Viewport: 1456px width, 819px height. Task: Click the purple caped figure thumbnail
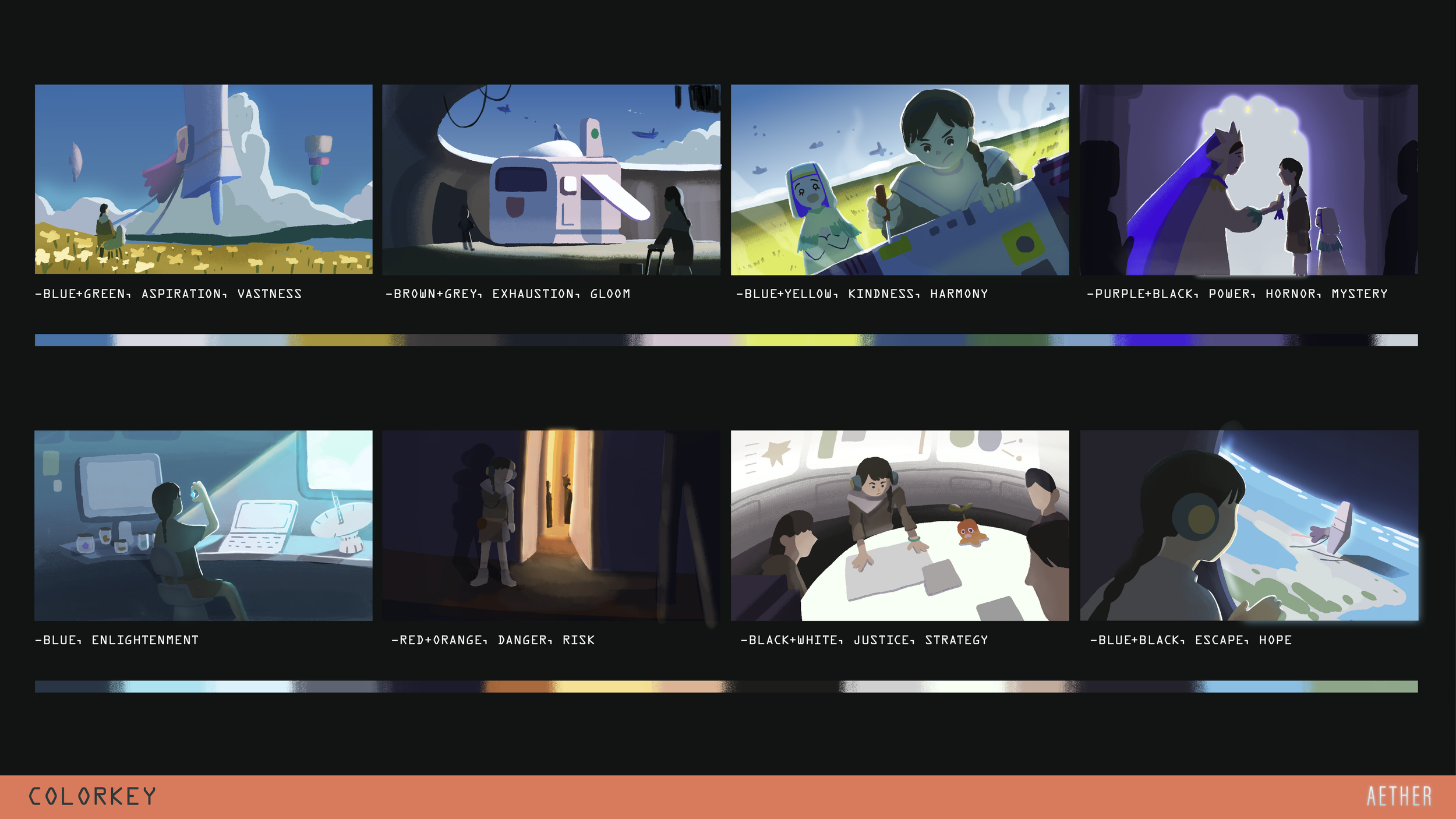tap(1249, 179)
